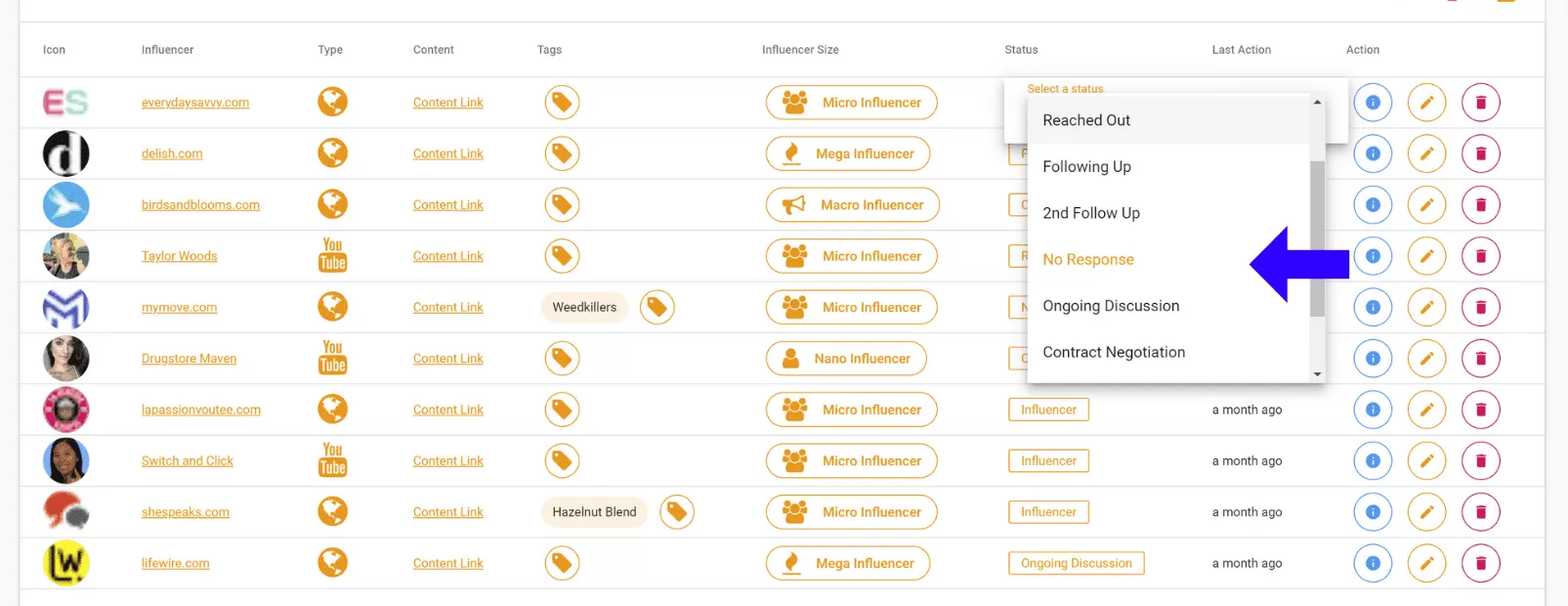Edit lifewire.com with pencil icon
Screen dimensions: 1568x606
click(x=1426, y=563)
